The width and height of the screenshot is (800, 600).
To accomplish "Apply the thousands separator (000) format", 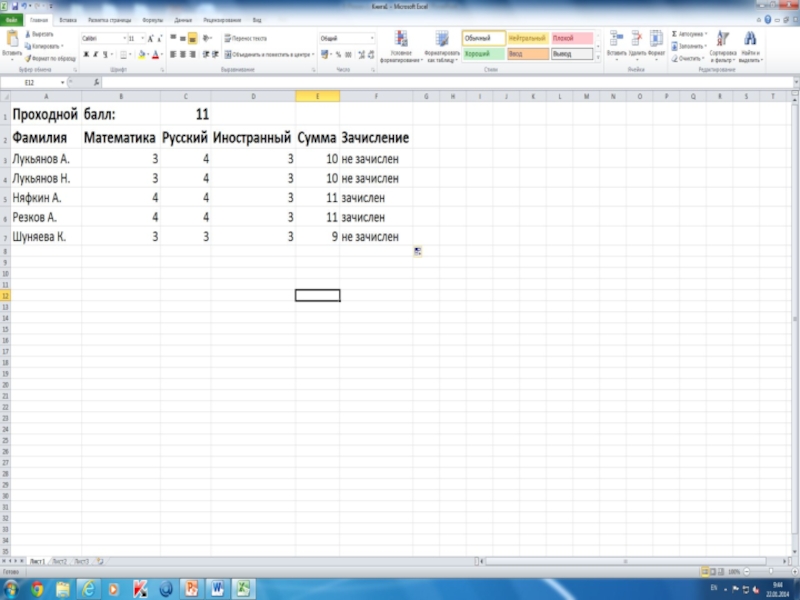I will pos(348,55).
